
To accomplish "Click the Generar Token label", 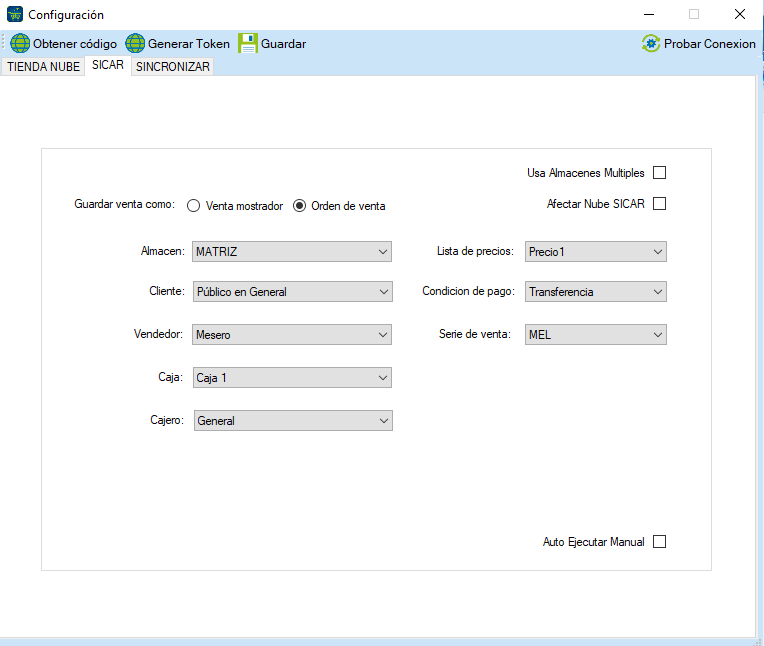I will 189,44.
